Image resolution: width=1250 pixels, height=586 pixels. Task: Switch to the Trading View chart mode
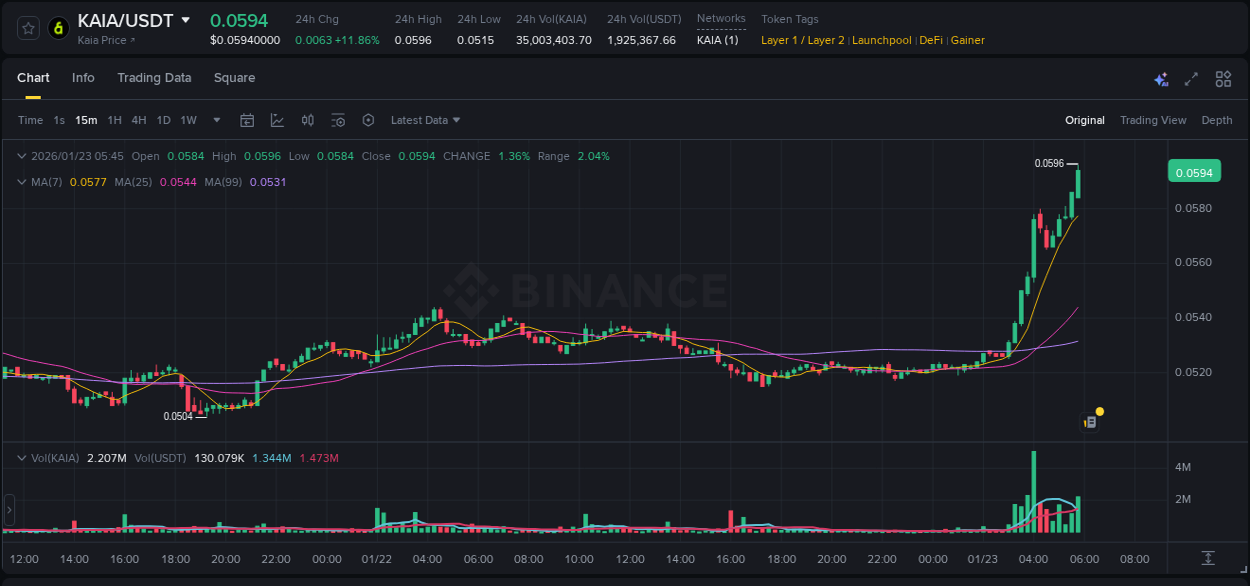(1153, 120)
